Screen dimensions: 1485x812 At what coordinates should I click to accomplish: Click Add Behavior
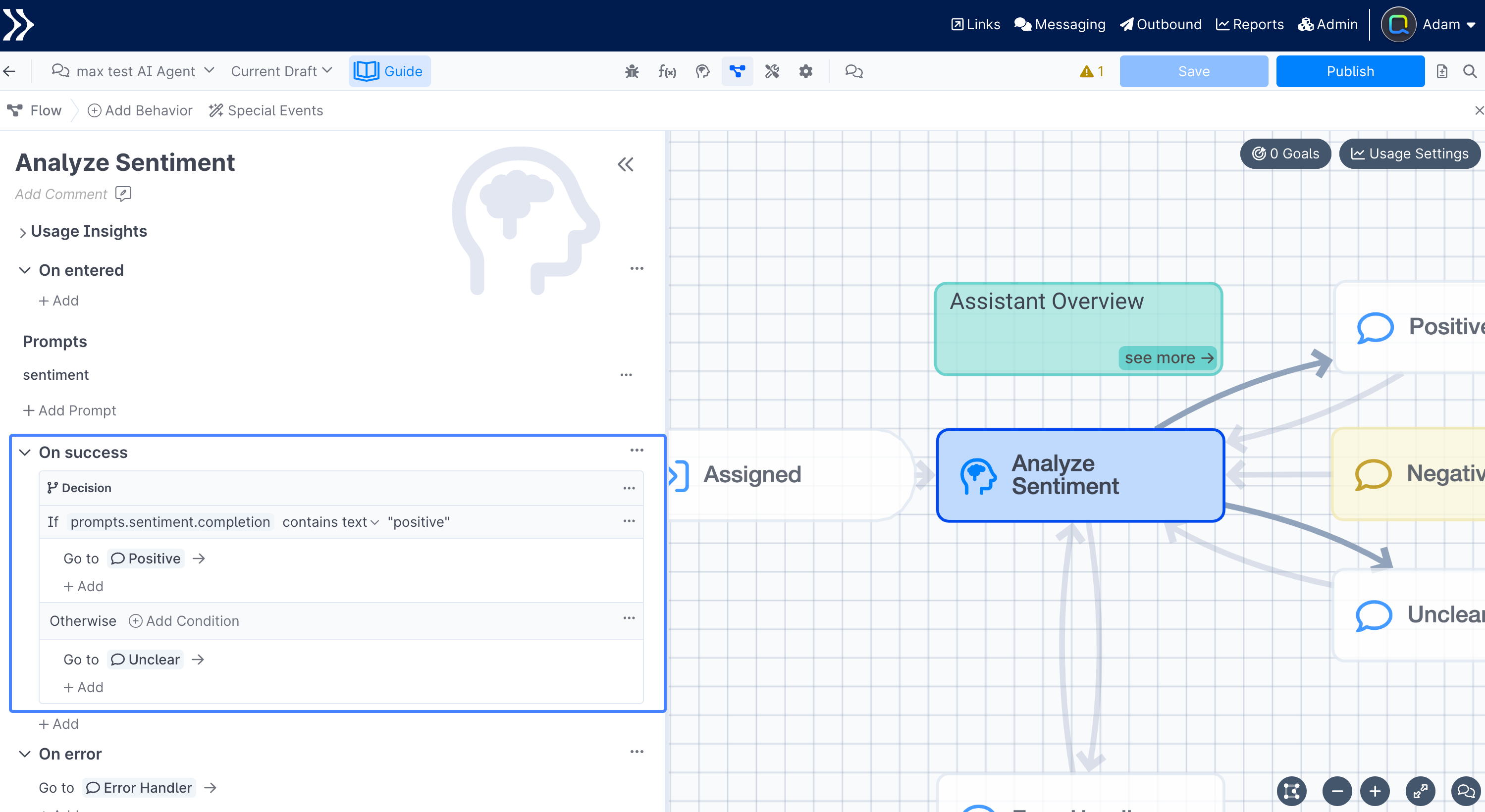click(140, 110)
